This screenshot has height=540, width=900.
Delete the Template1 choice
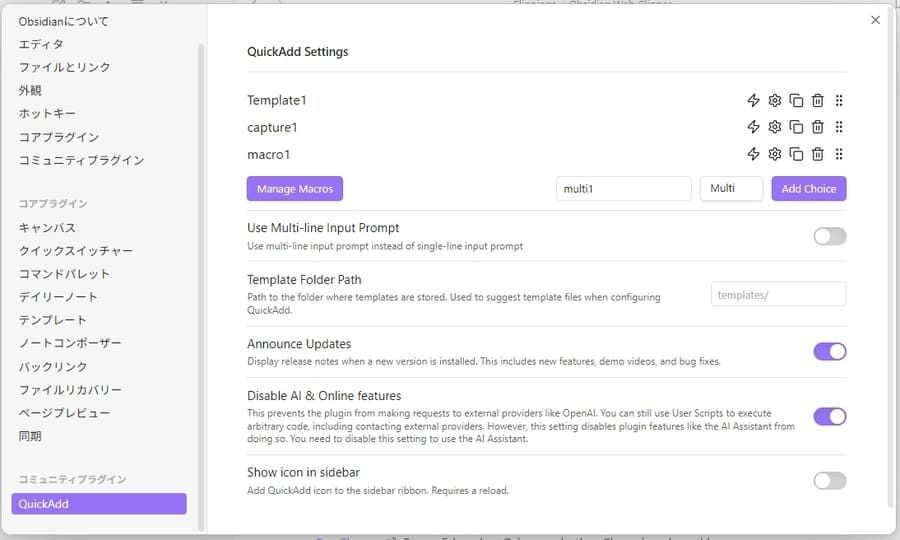click(818, 100)
